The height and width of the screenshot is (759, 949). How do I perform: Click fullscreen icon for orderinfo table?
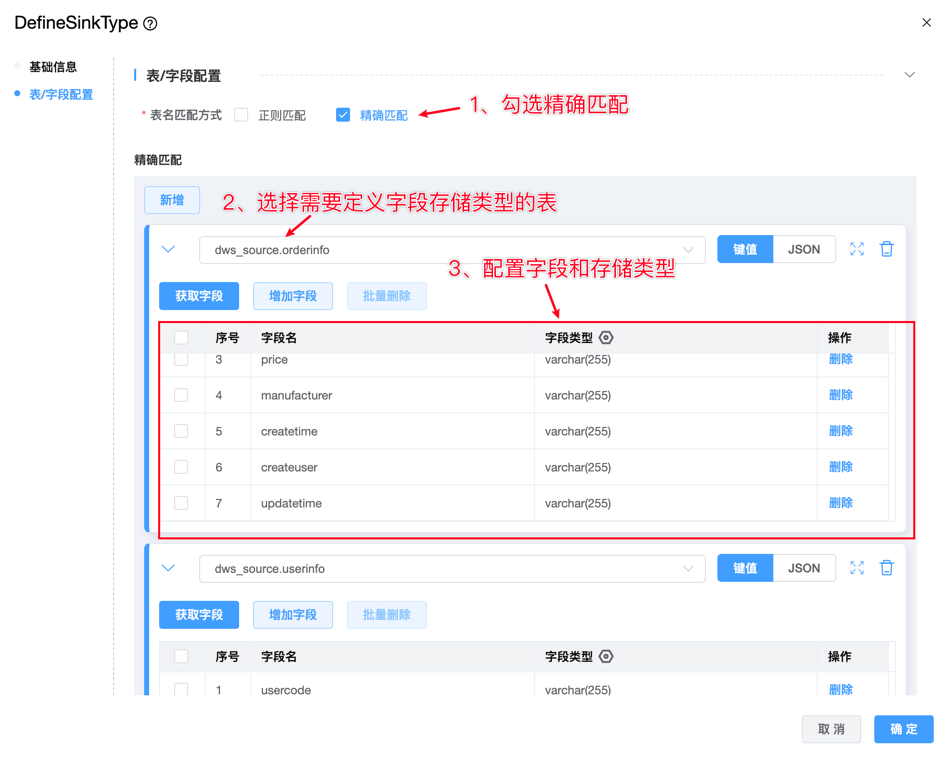pos(857,249)
